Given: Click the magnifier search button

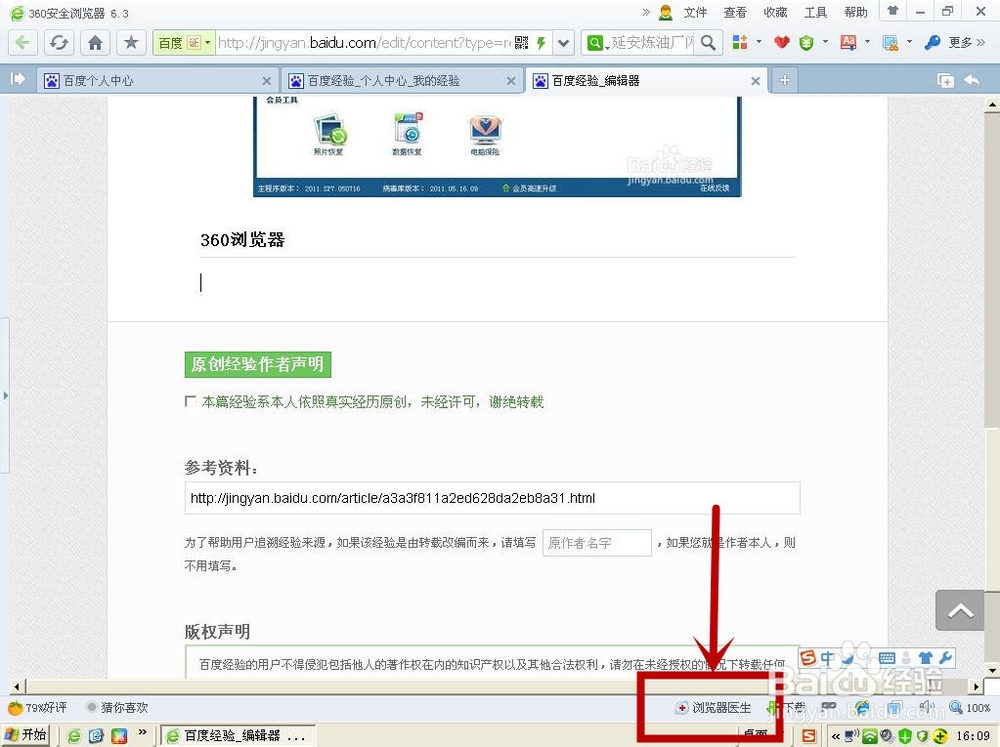Looking at the screenshot, I should (x=708, y=43).
